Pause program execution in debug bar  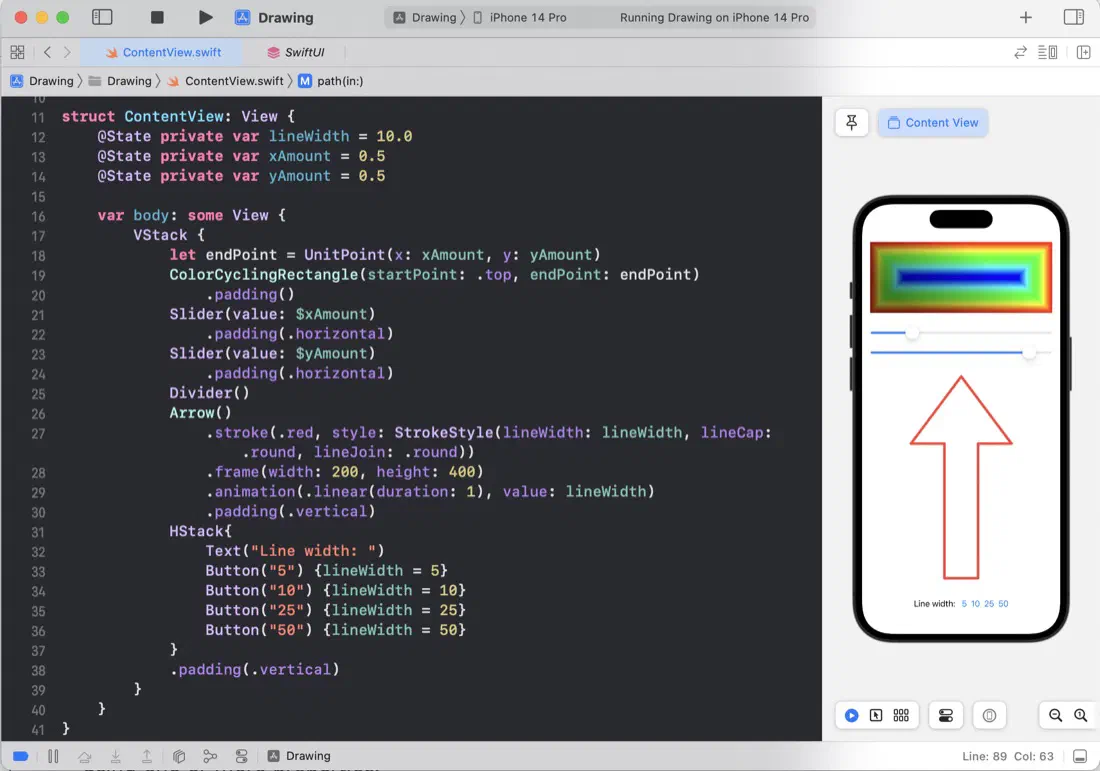(53, 756)
